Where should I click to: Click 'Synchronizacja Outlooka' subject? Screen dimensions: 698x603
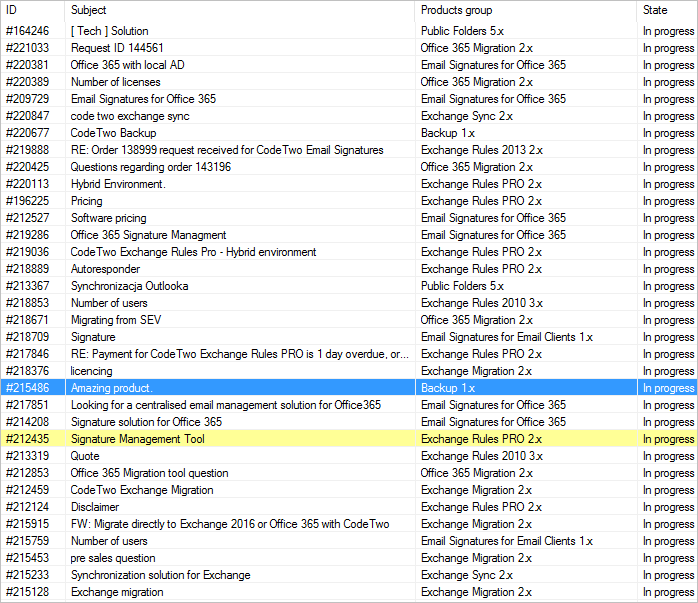pyautogui.click(x=130, y=286)
